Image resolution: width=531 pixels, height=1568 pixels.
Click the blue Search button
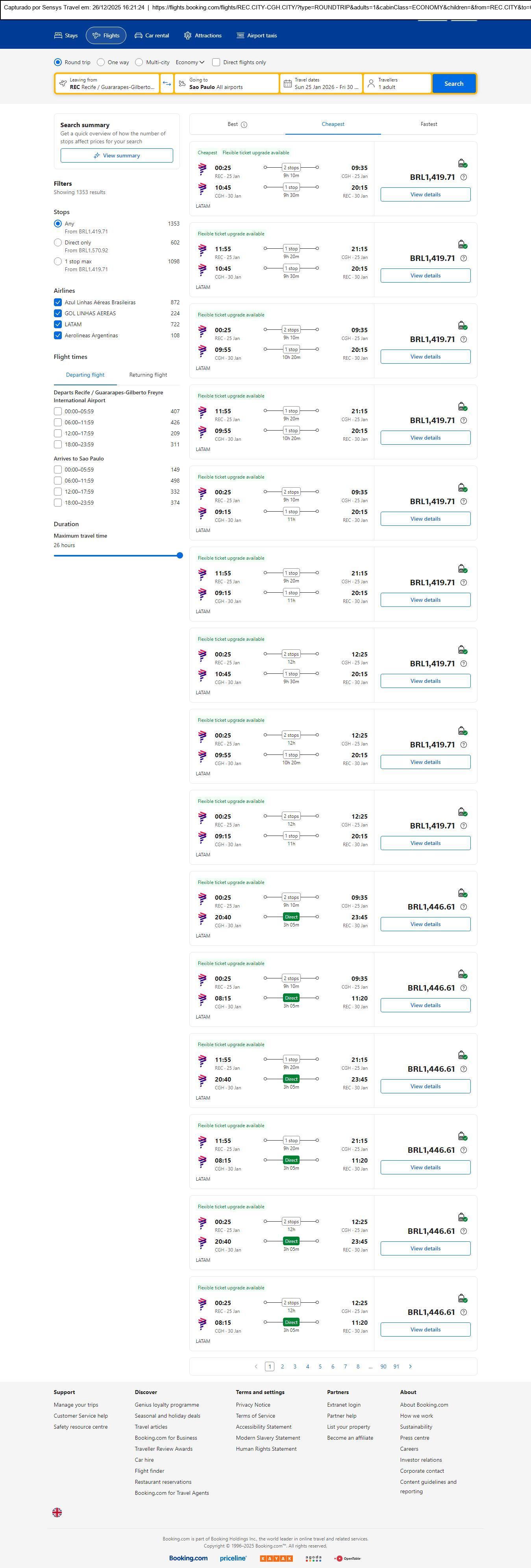(454, 83)
